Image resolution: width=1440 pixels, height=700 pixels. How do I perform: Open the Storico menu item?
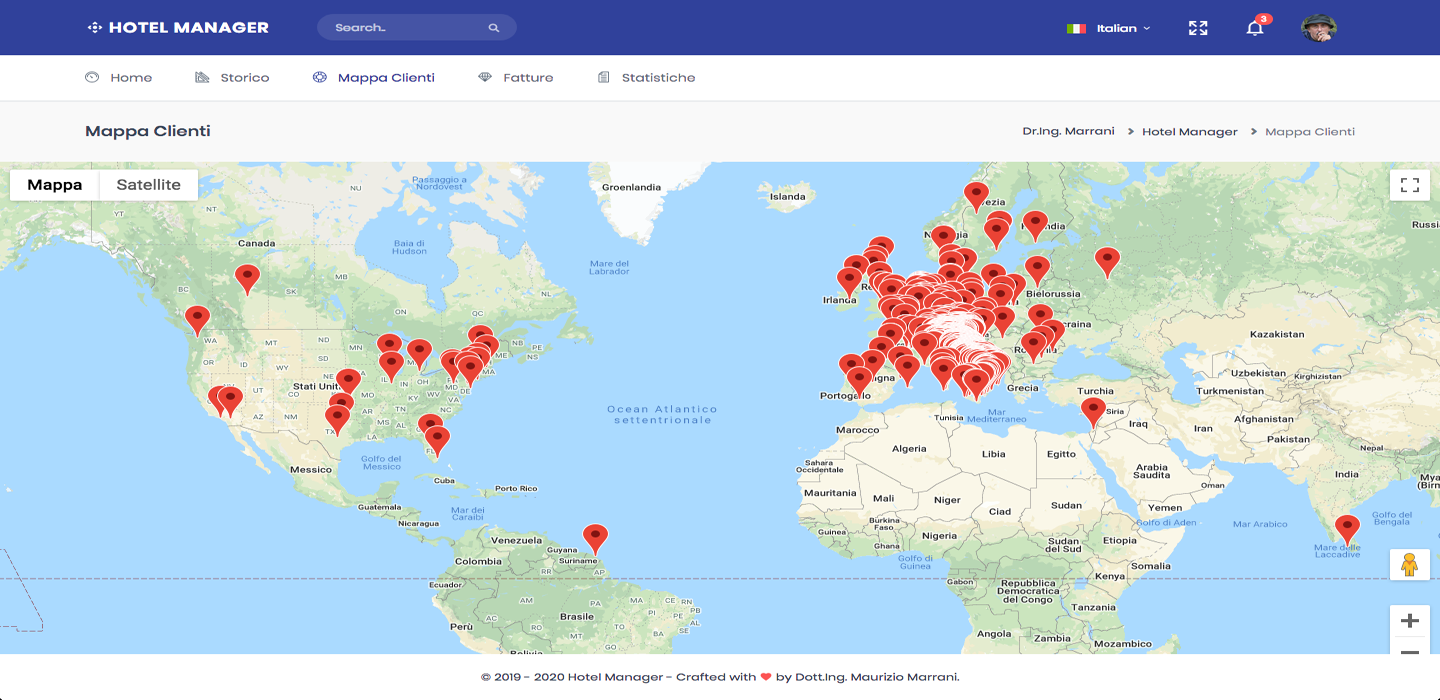[x=232, y=77]
